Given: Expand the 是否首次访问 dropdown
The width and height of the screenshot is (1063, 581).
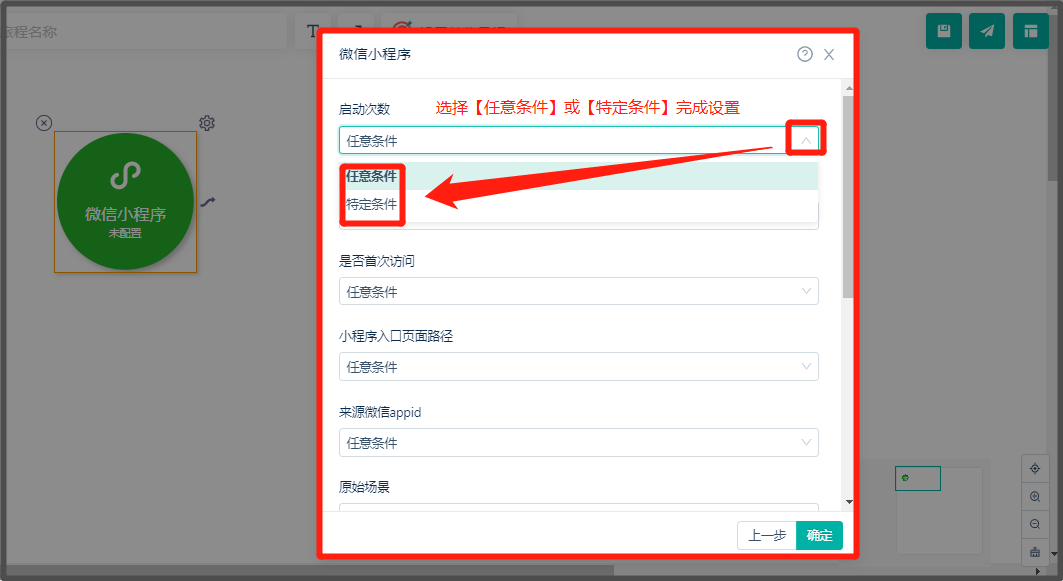Looking at the screenshot, I should [578, 292].
